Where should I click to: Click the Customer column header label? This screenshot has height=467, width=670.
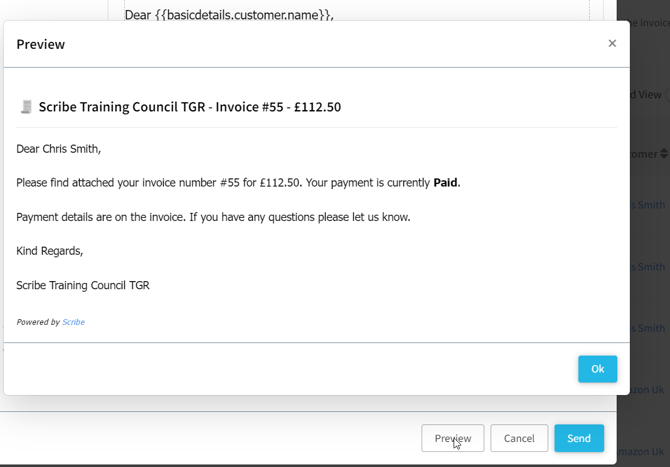click(644, 154)
